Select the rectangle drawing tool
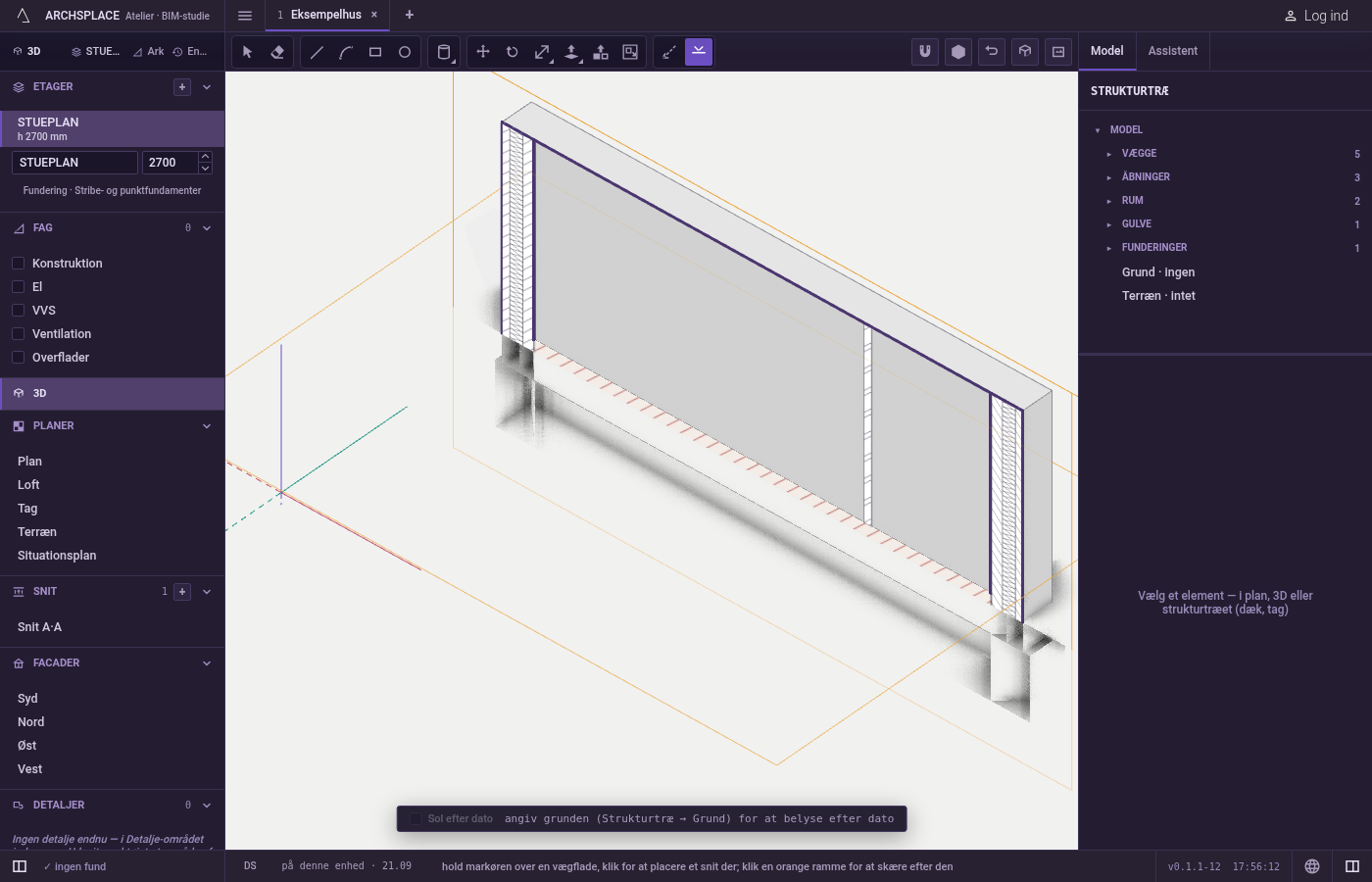 click(x=375, y=52)
